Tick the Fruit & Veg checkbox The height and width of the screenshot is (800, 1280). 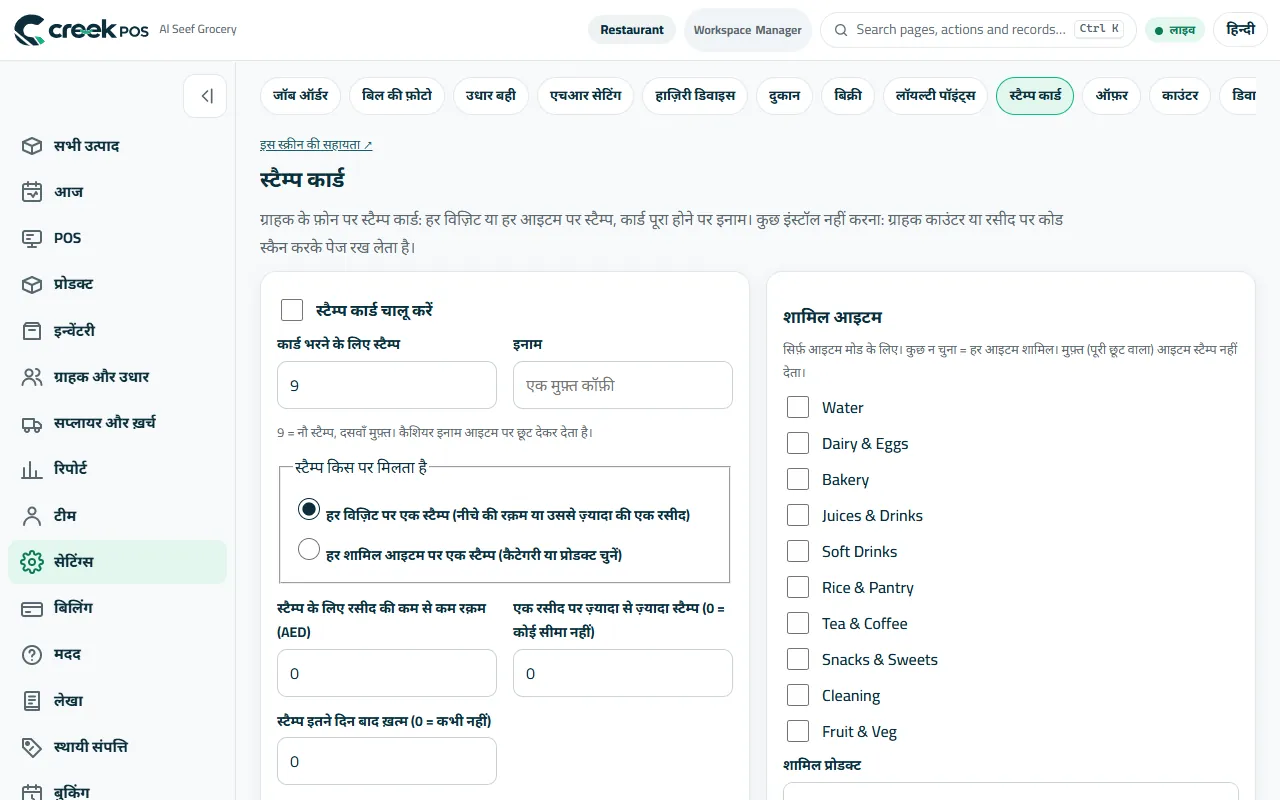coord(798,731)
